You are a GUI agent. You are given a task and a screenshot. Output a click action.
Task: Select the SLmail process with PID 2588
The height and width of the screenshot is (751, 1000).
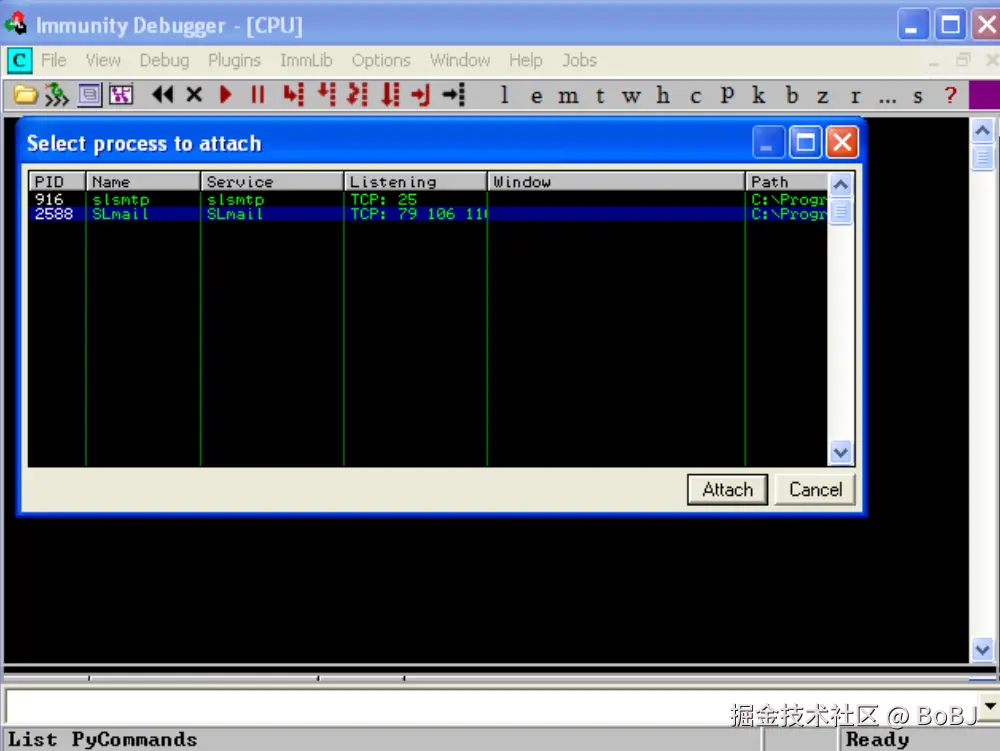coord(428,214)
